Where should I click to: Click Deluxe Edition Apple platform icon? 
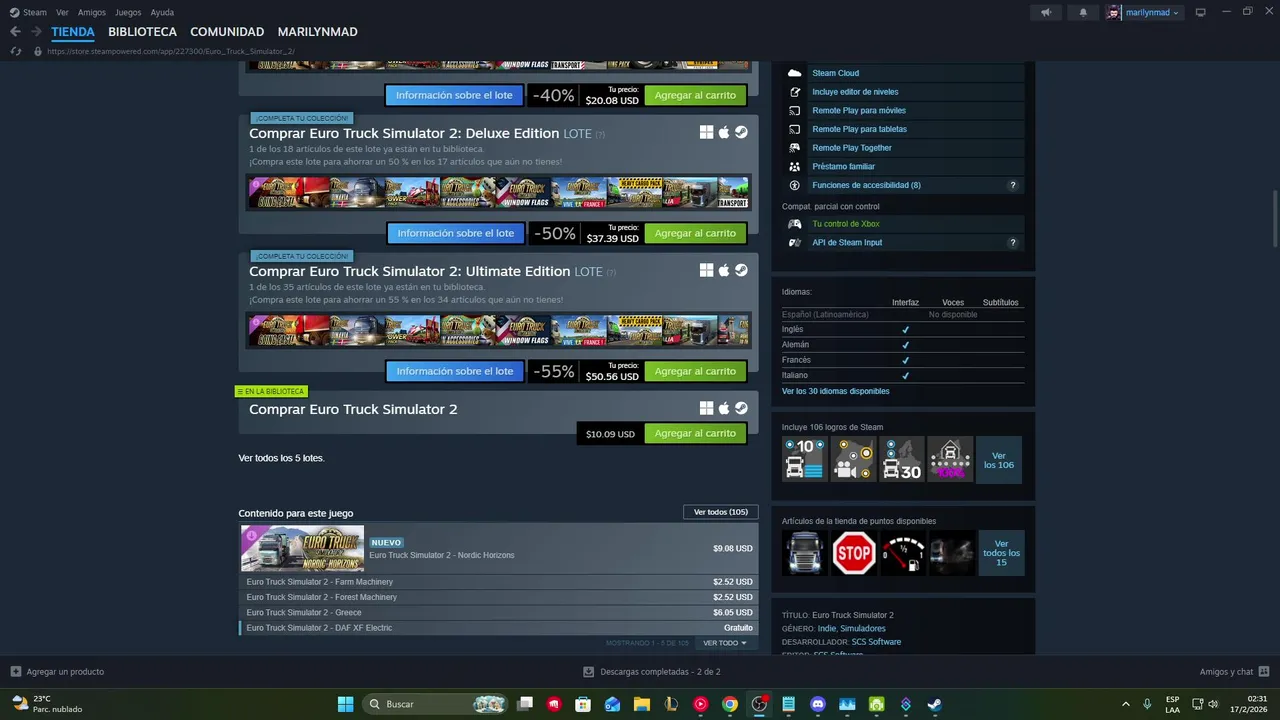pyautogui.click(x=724, y=132)
